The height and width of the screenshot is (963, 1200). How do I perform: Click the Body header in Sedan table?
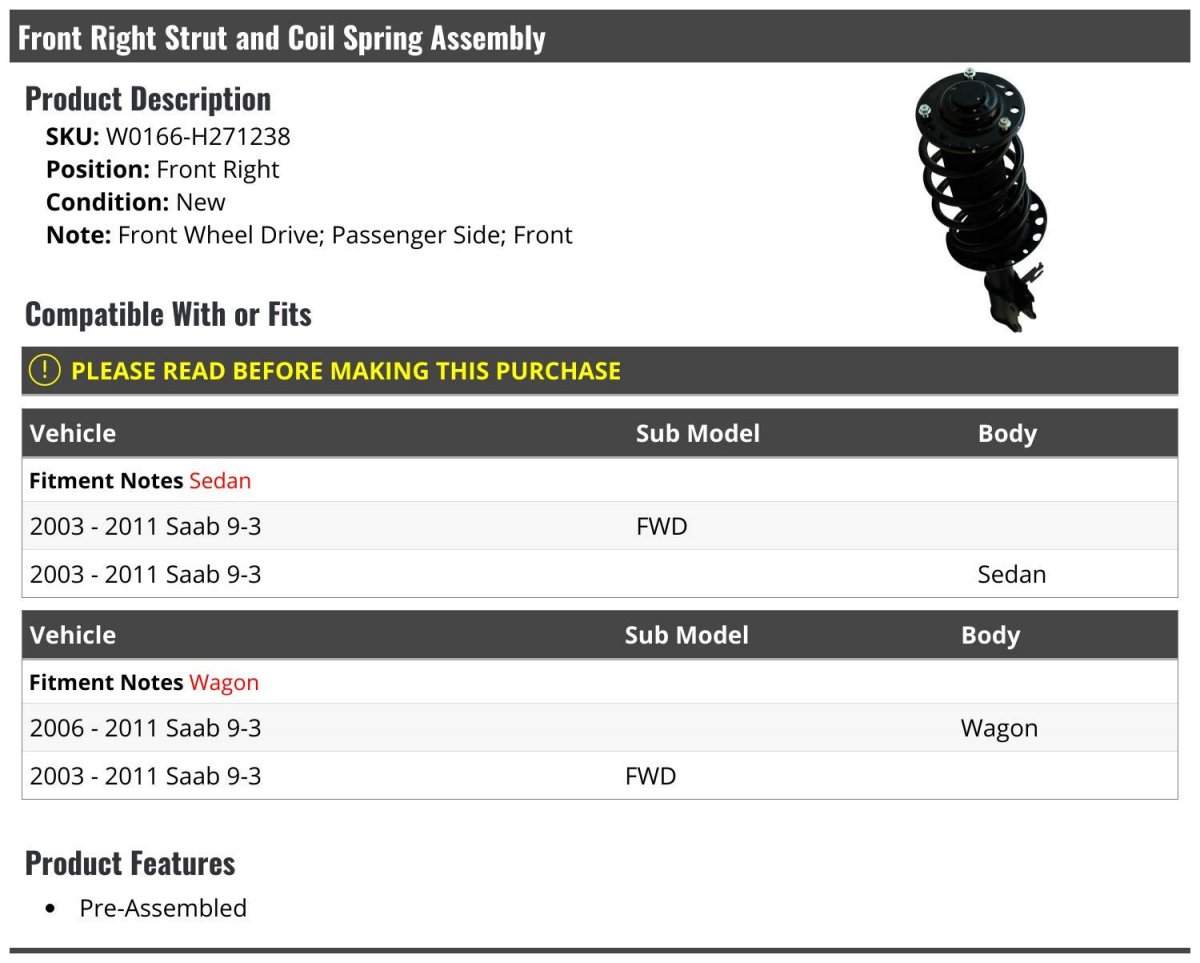[x=1007, y=434]
